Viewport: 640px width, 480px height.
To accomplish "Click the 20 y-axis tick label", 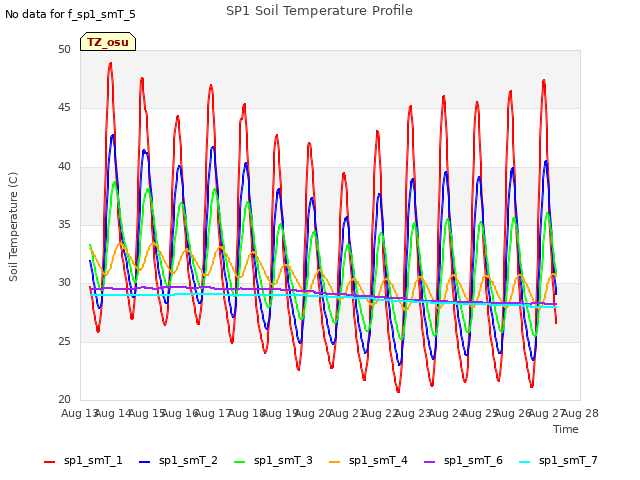I will point(64,399).
